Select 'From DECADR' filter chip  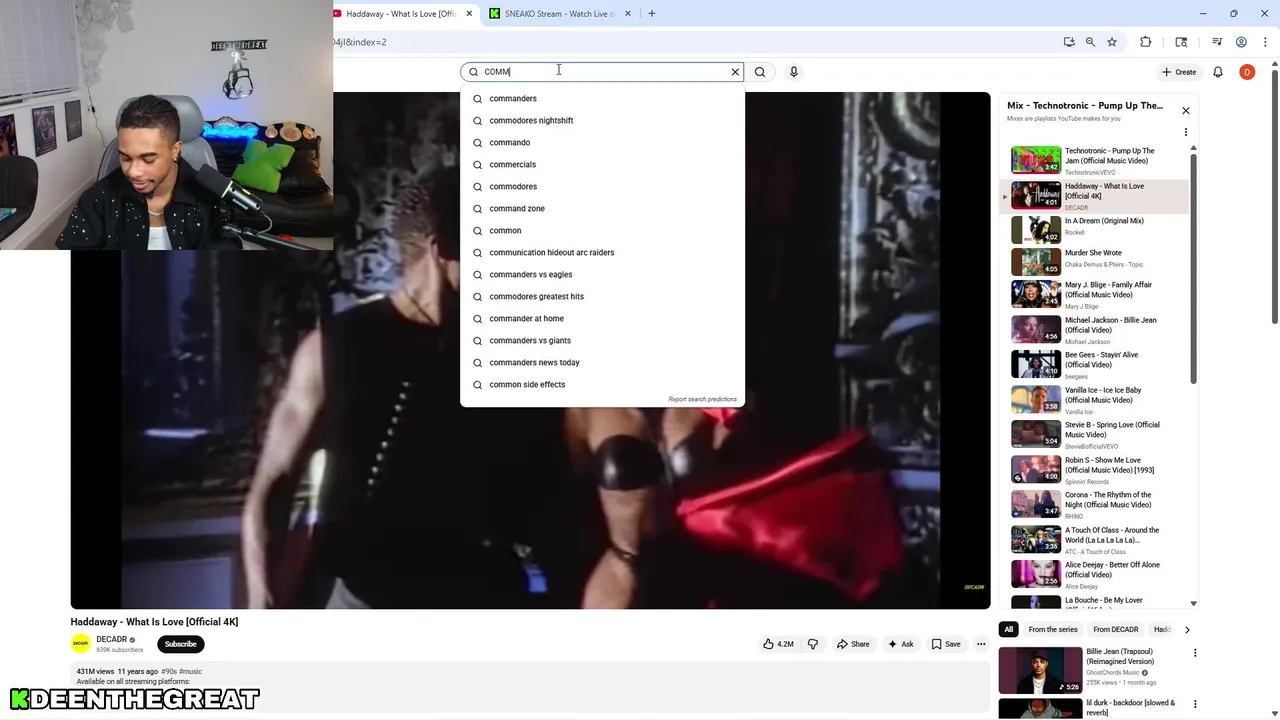point(1116,630)
